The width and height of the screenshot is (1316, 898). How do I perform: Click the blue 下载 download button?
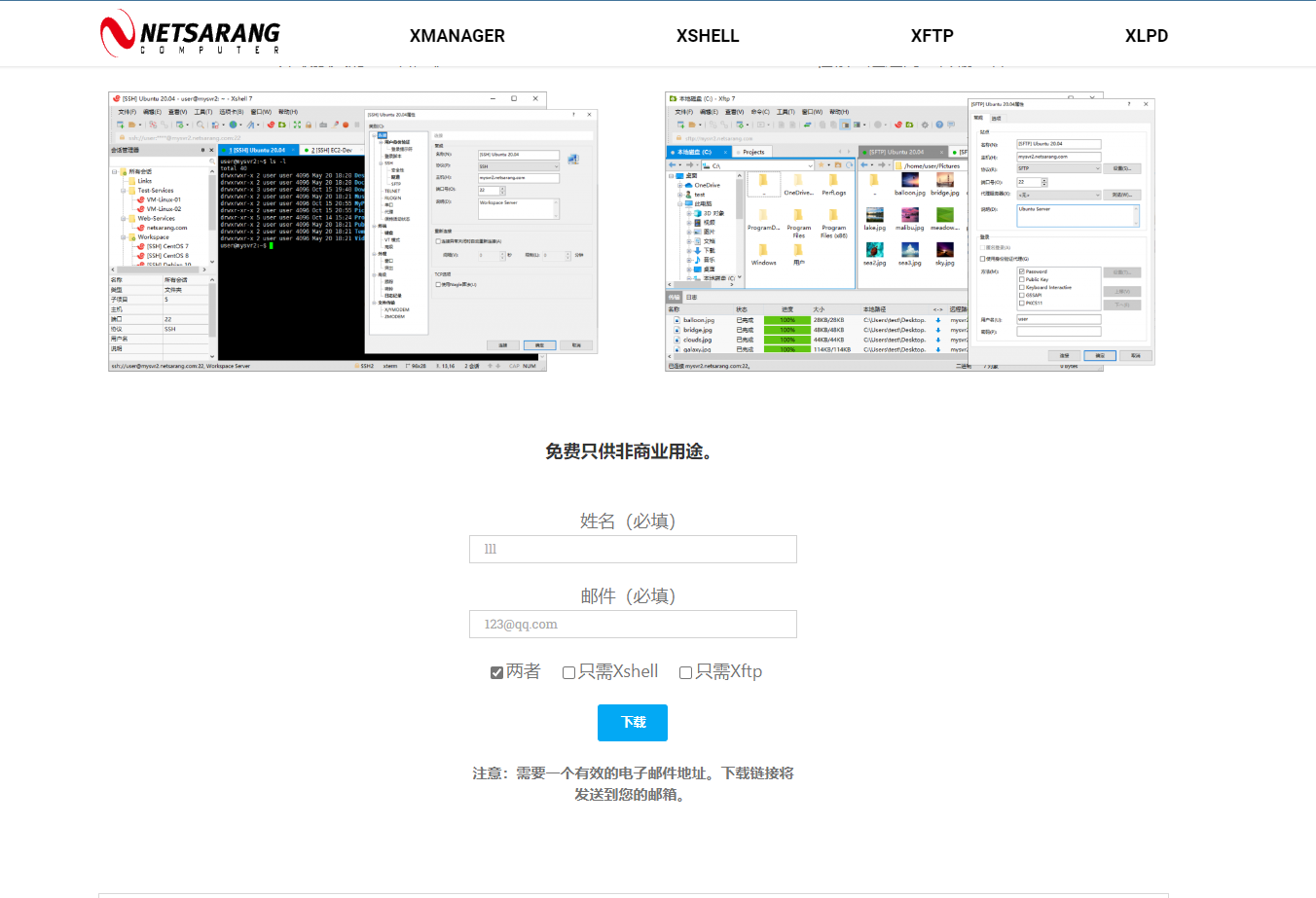pos(633,722)
